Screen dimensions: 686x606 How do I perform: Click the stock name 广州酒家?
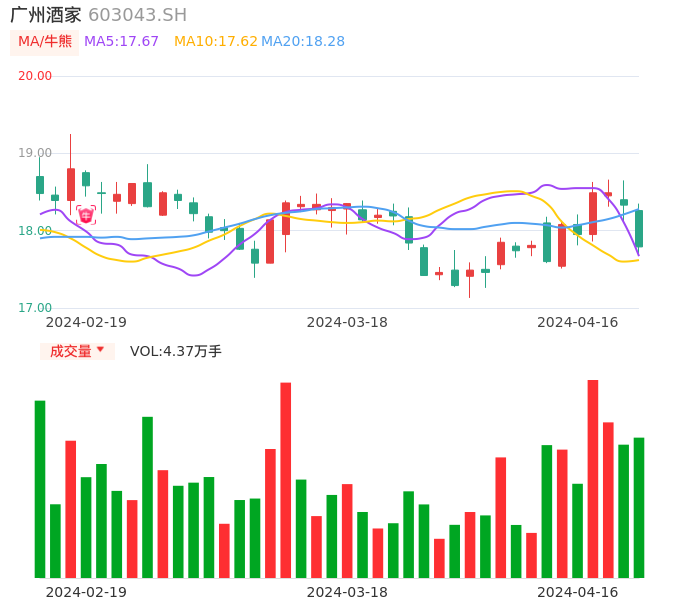(x=46, y=15)
